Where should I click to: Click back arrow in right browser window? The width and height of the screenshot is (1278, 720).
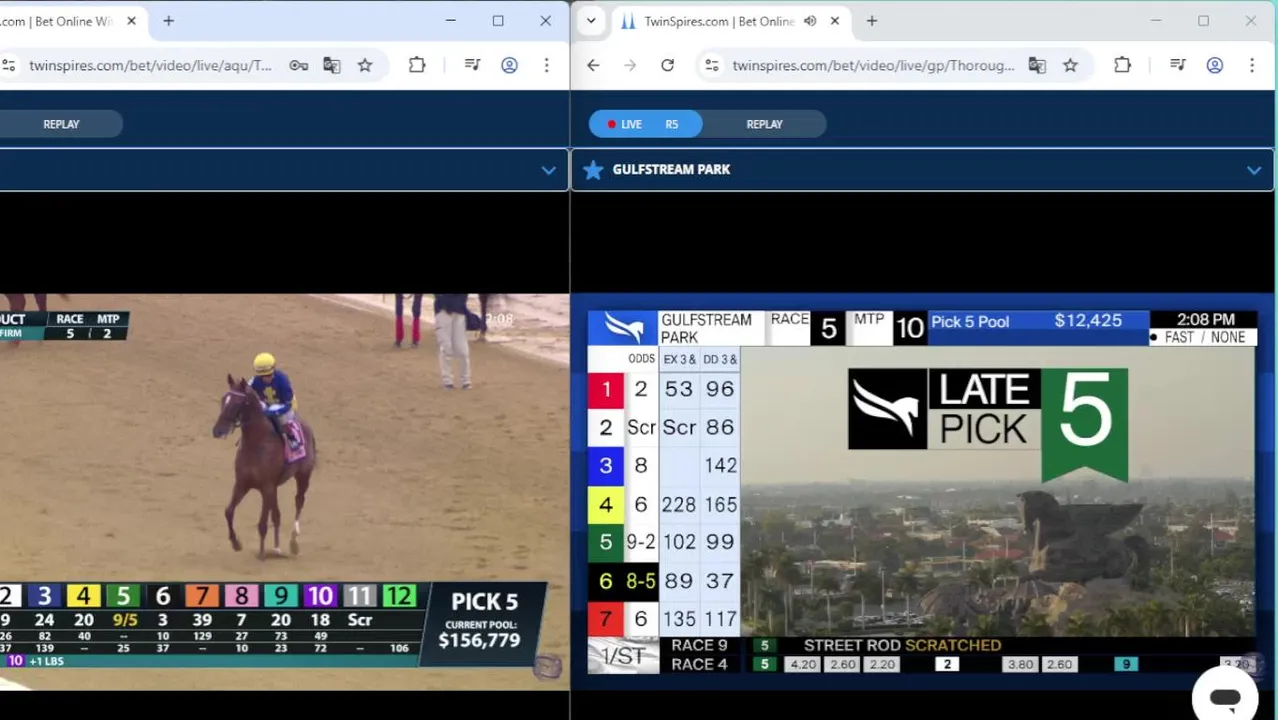coord(593,66)
